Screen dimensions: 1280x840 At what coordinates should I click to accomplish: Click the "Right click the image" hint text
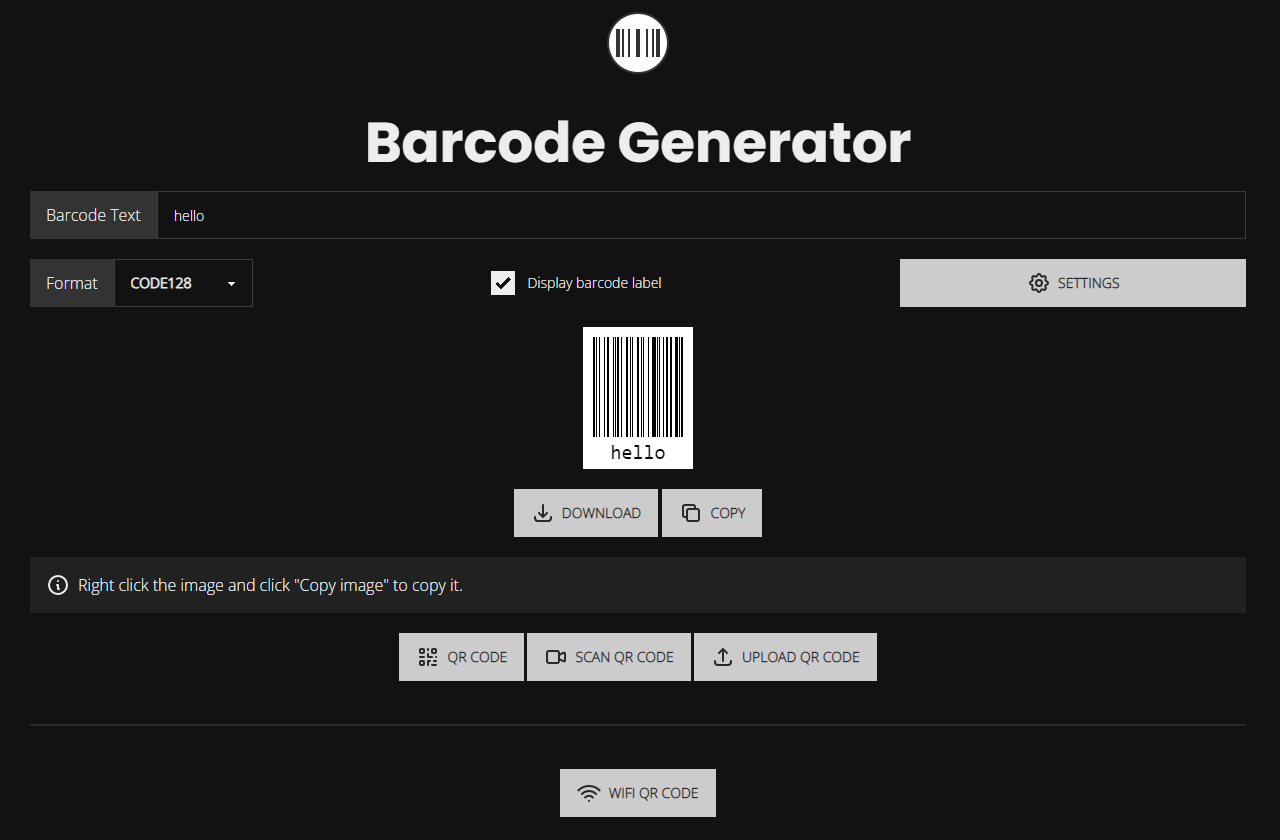pos(270,585)
